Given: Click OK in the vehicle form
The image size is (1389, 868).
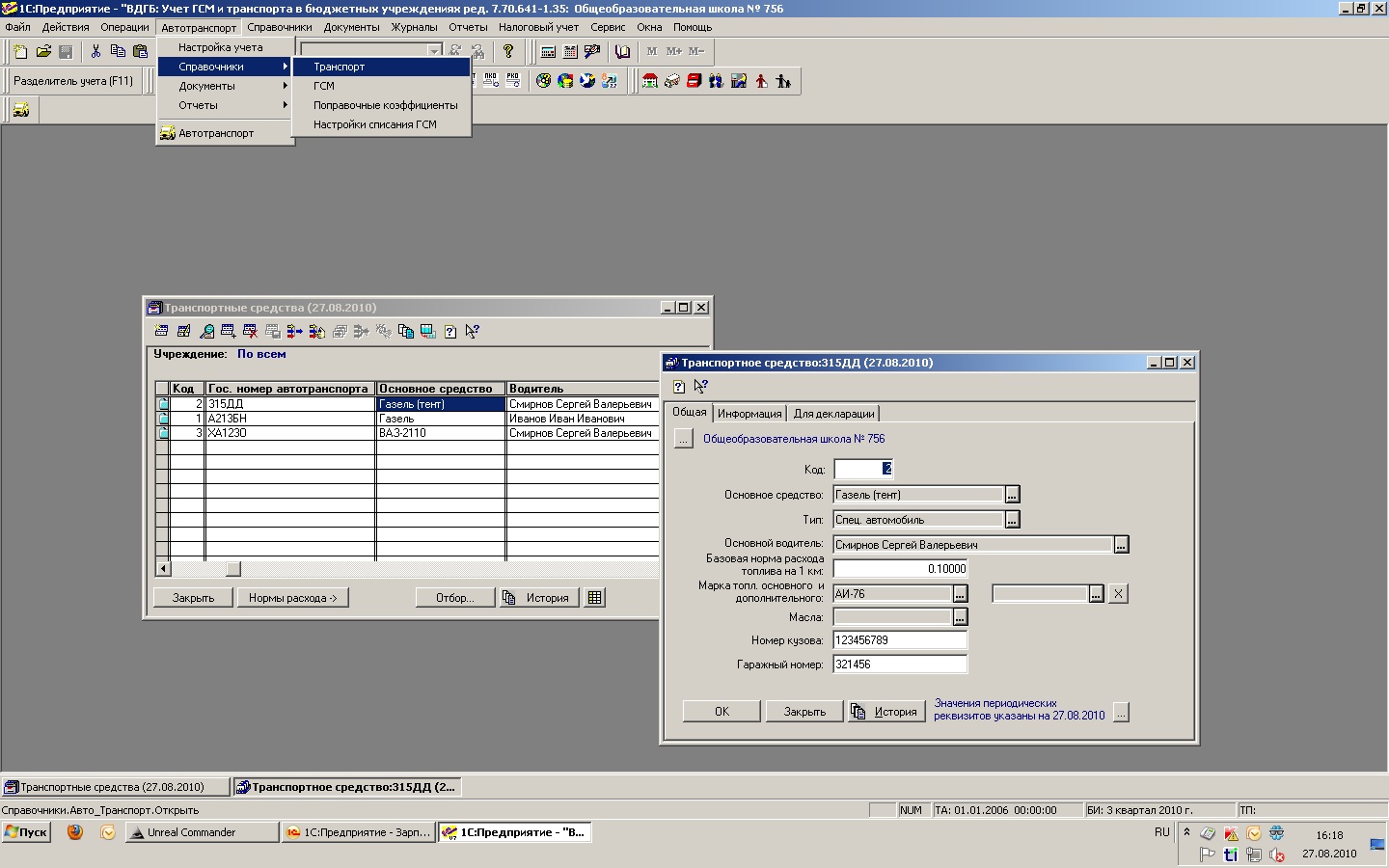Looking at the screenshot, I should click(722, 712).
